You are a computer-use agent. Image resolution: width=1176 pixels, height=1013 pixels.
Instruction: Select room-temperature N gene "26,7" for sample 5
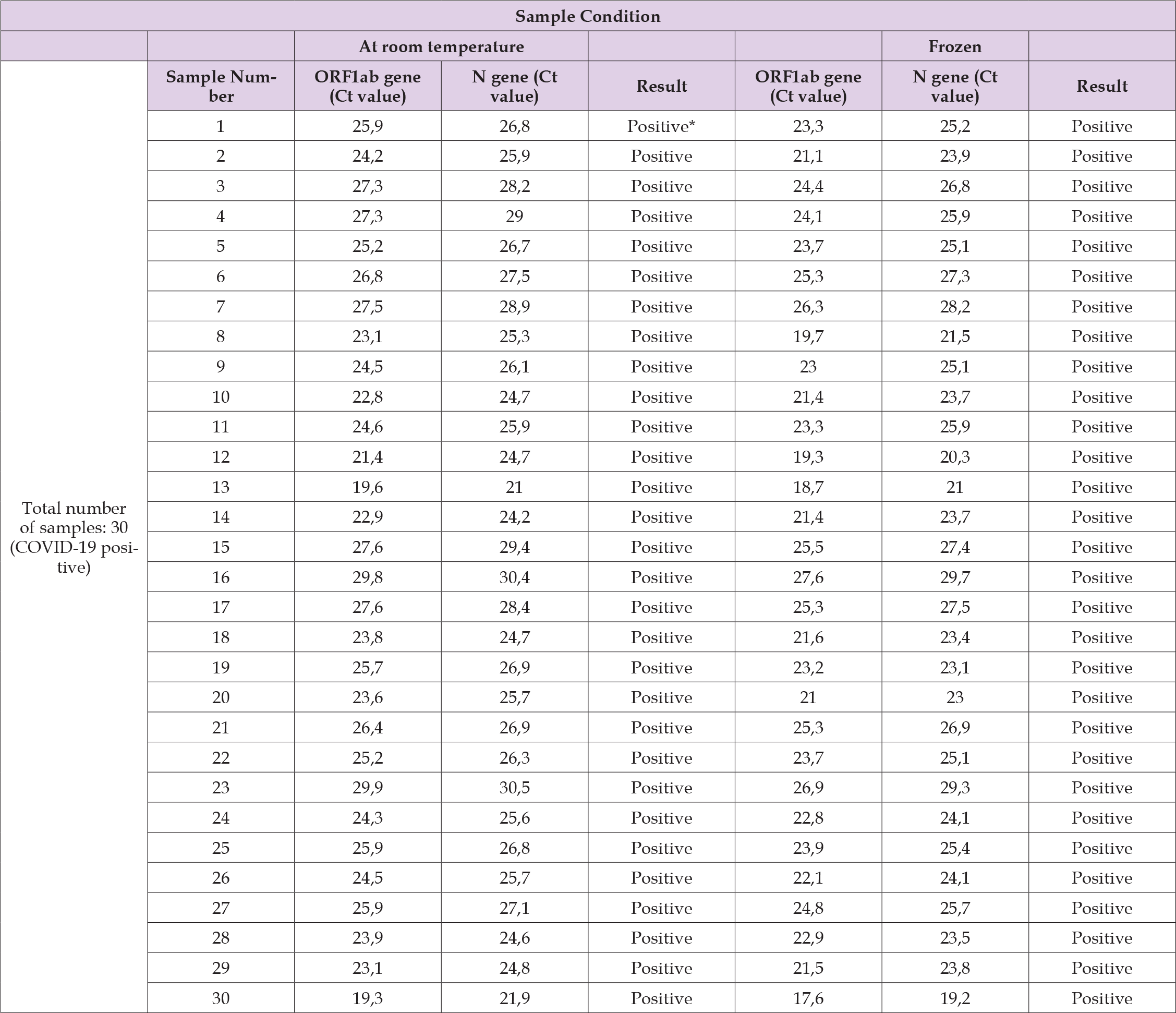[x=514, y=246]
